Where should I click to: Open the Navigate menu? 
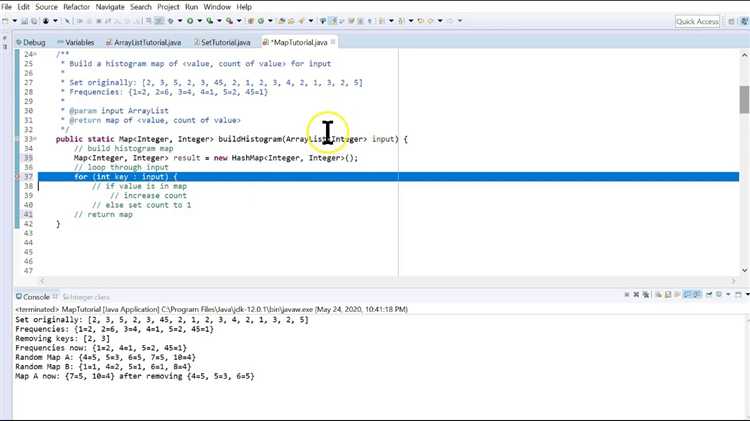point(110,7)
